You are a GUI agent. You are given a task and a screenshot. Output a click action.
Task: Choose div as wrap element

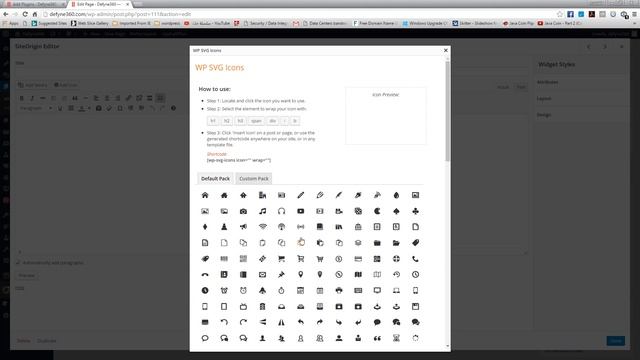tap(272, 121)
